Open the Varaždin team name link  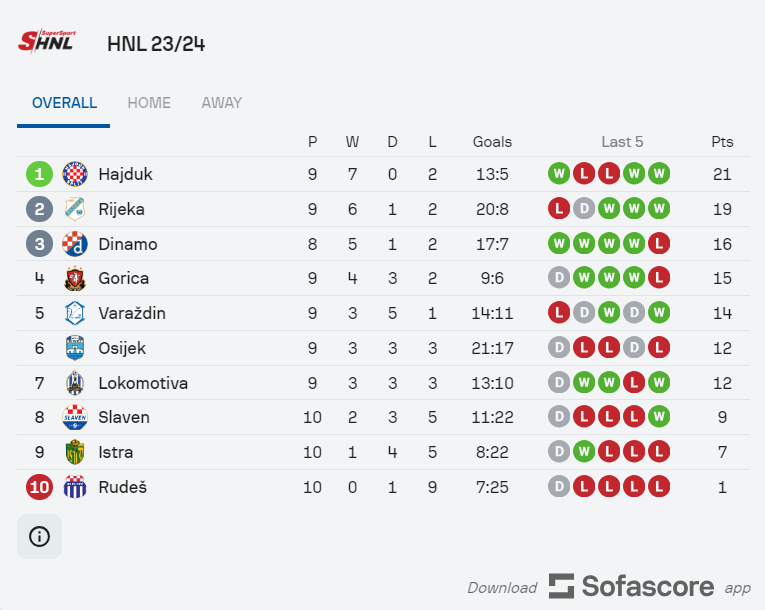tap(132, 313)
